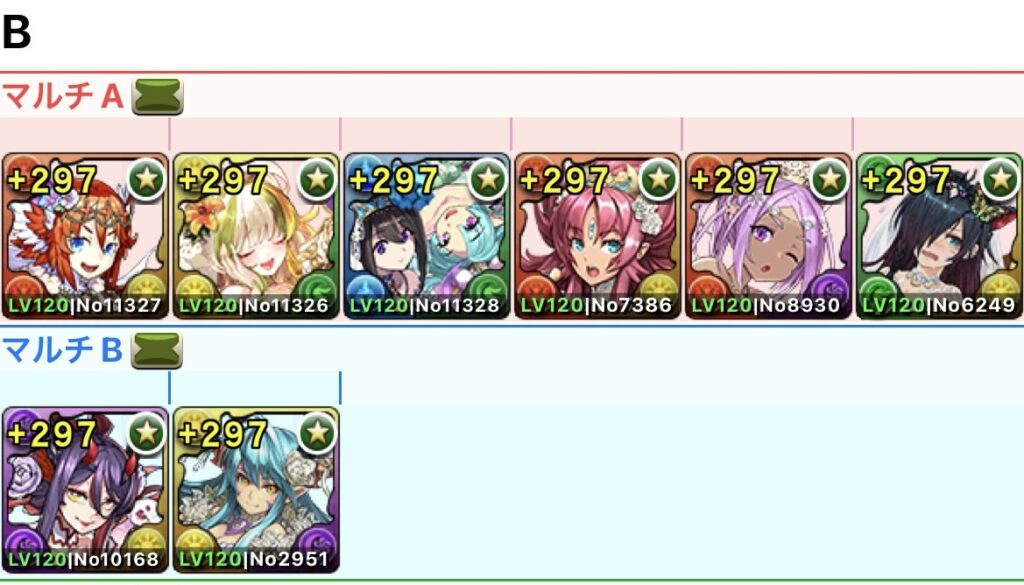This screenshot has height=585, width=1024.
Task: Click the star badge on card No7386
Action: [660, 178]
